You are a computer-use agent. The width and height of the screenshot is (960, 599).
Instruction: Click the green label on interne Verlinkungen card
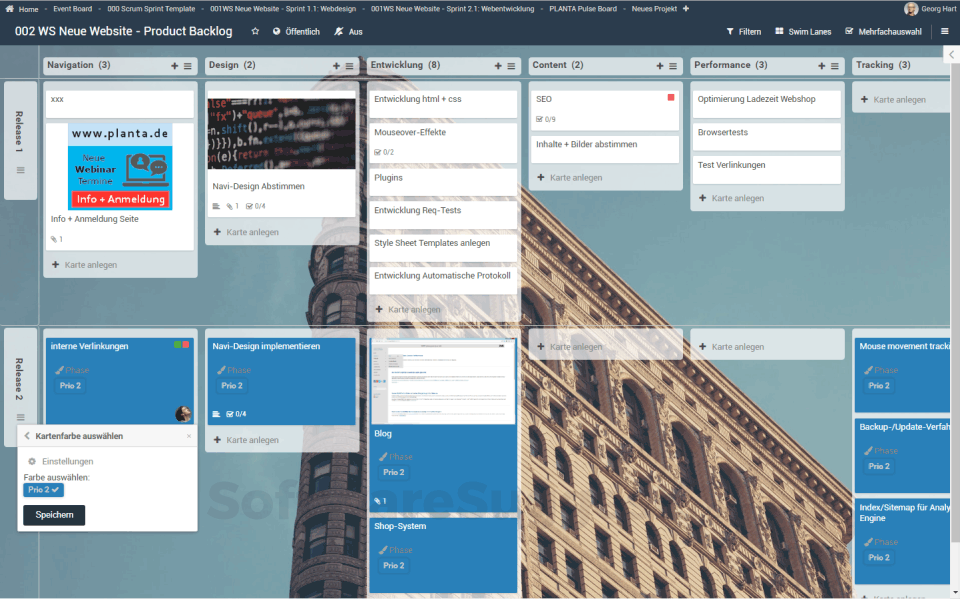tap(178, 345)
